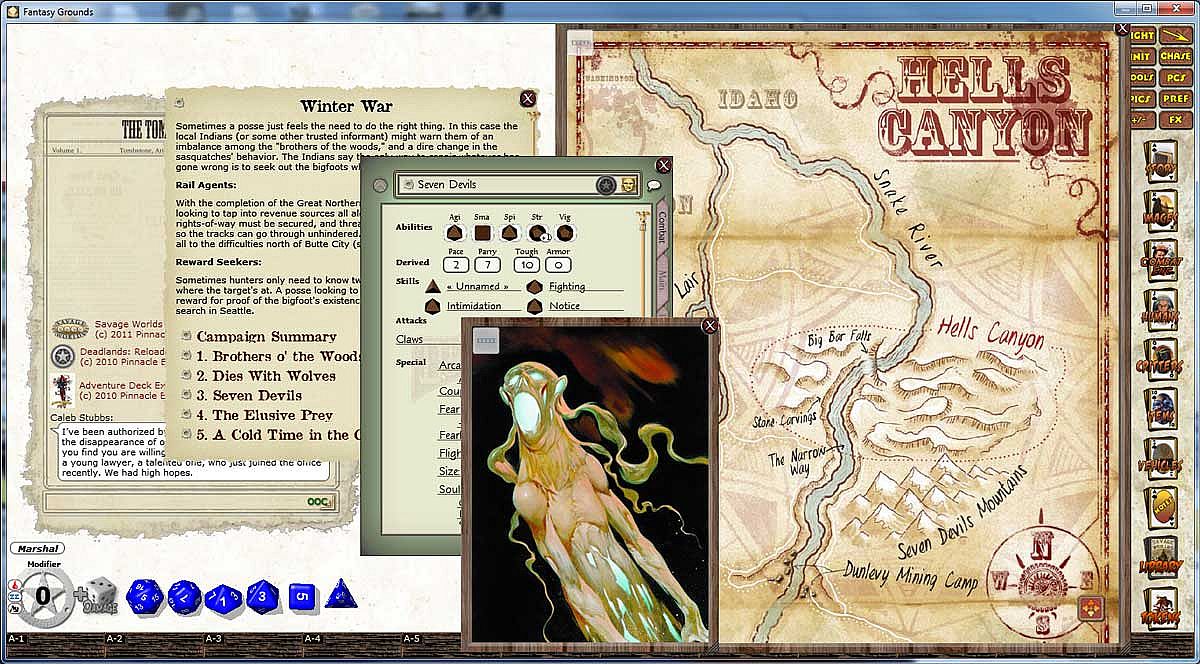Open the Humans sidebar card
Image resolution: width=1200 pixels, height=664 pixels.
pos(1160,312)
